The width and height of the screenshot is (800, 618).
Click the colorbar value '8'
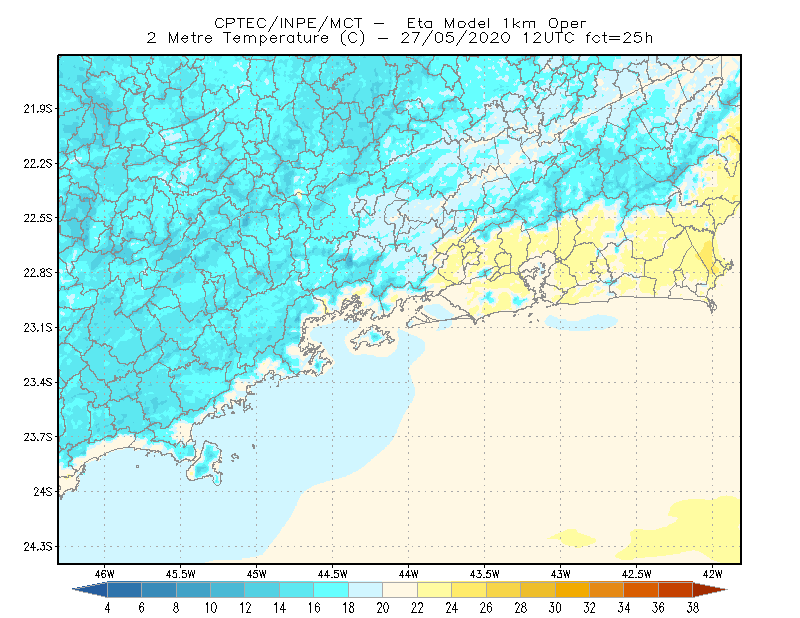[176, 608]
